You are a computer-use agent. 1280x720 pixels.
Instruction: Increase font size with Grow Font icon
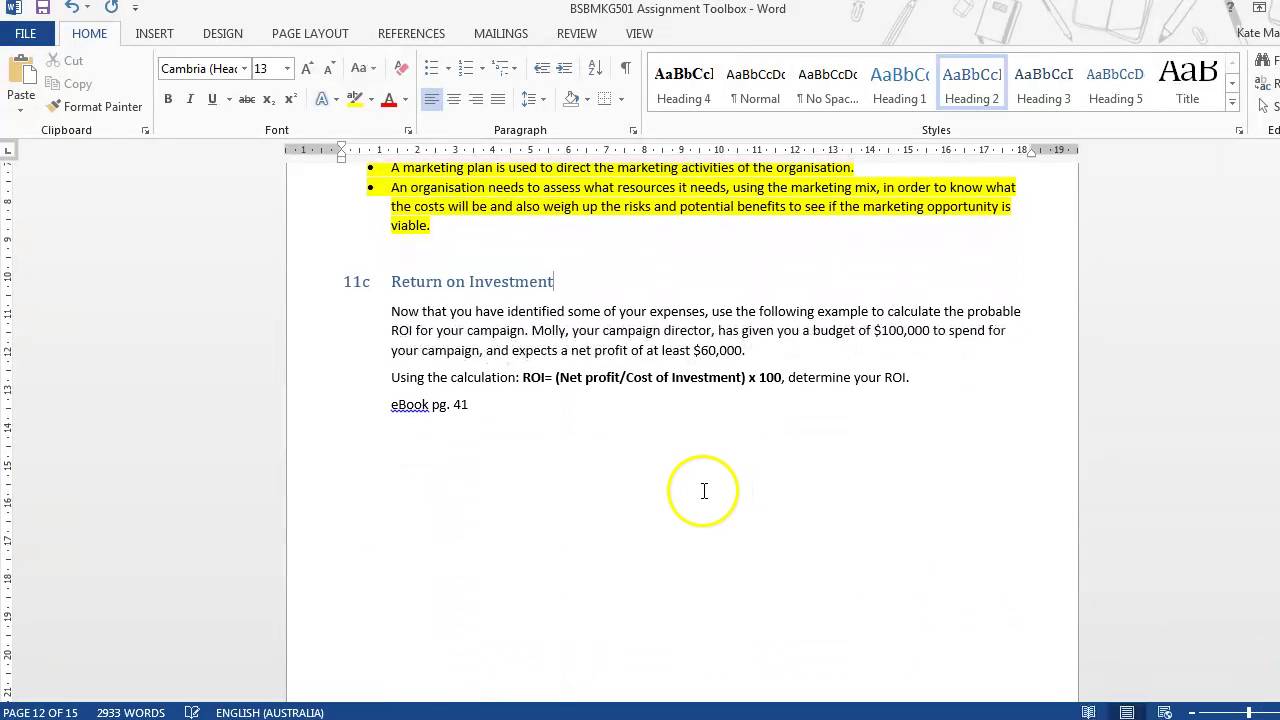[308, 69]
